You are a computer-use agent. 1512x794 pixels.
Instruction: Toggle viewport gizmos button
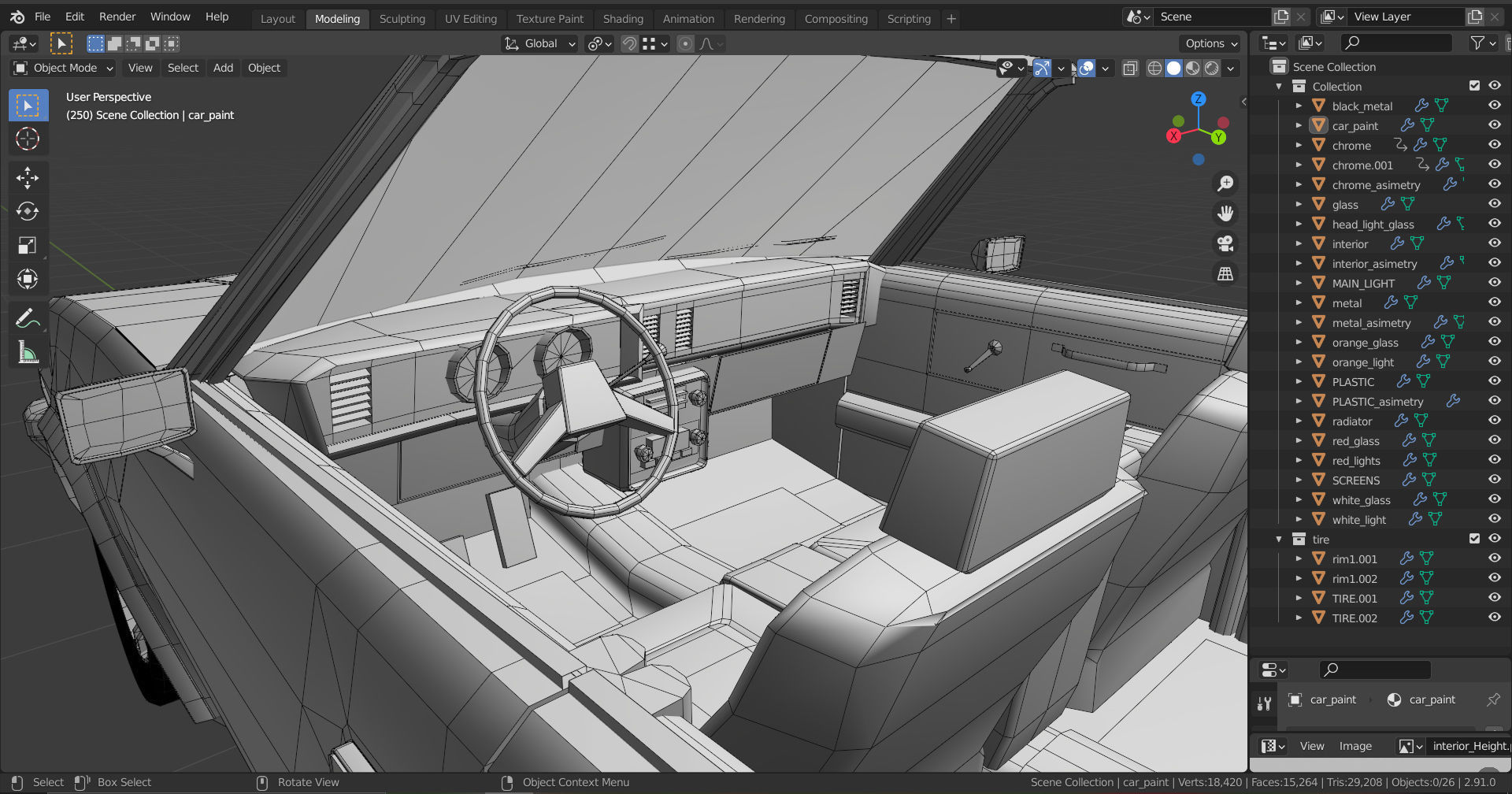(1042, 69)
